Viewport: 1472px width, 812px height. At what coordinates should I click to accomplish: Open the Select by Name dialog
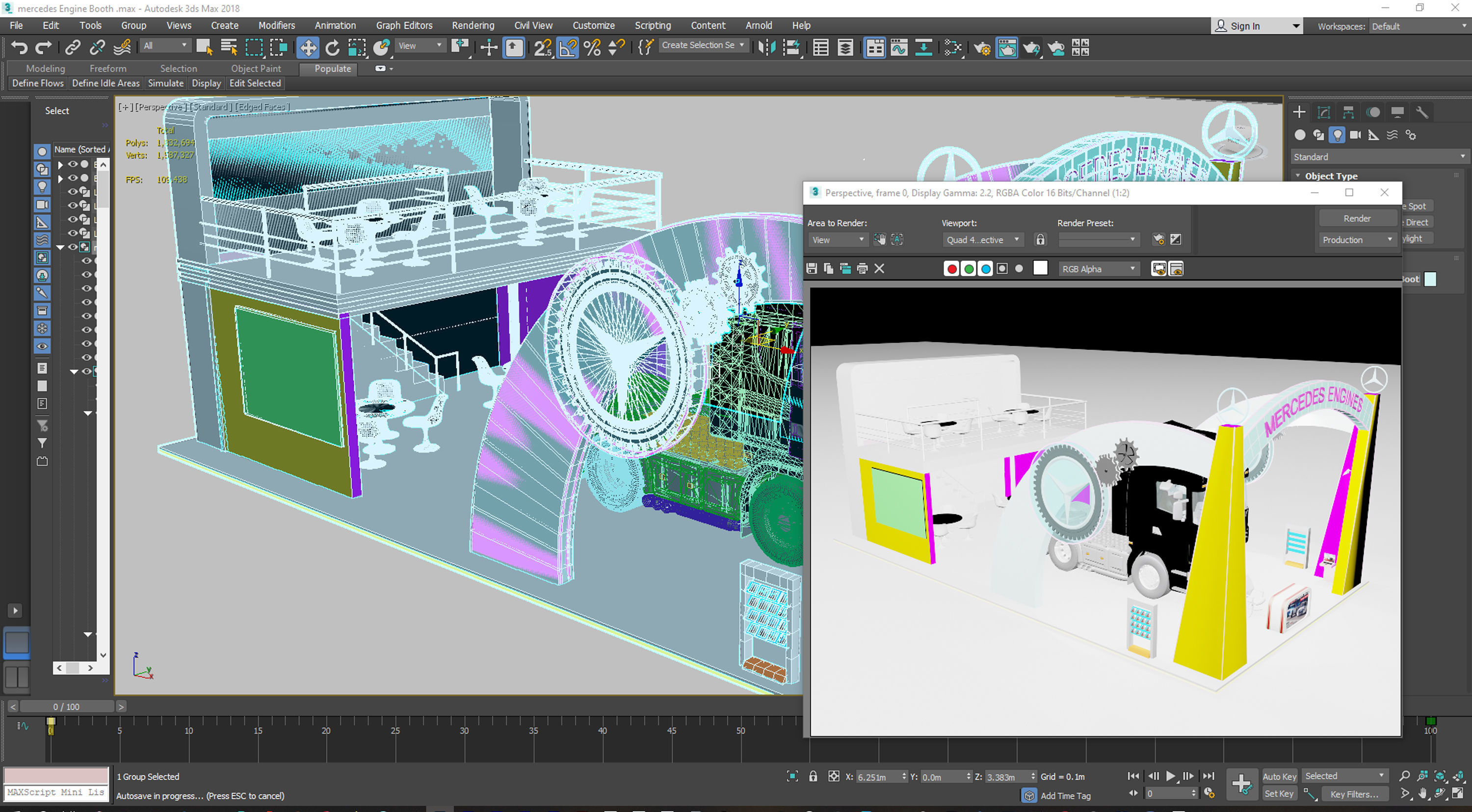click(x=229, y=48)
